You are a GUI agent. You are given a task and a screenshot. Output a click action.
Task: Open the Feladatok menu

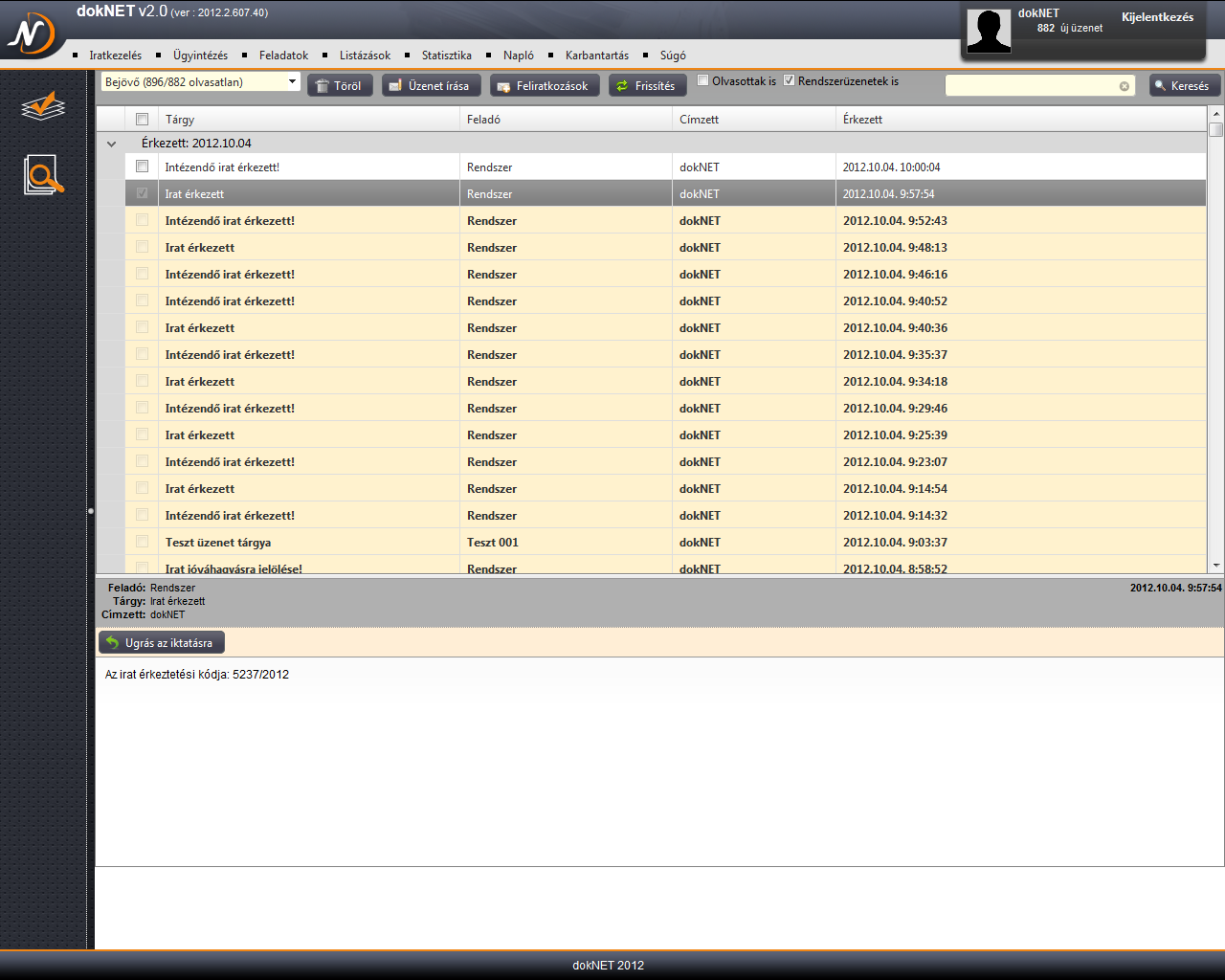283,56
